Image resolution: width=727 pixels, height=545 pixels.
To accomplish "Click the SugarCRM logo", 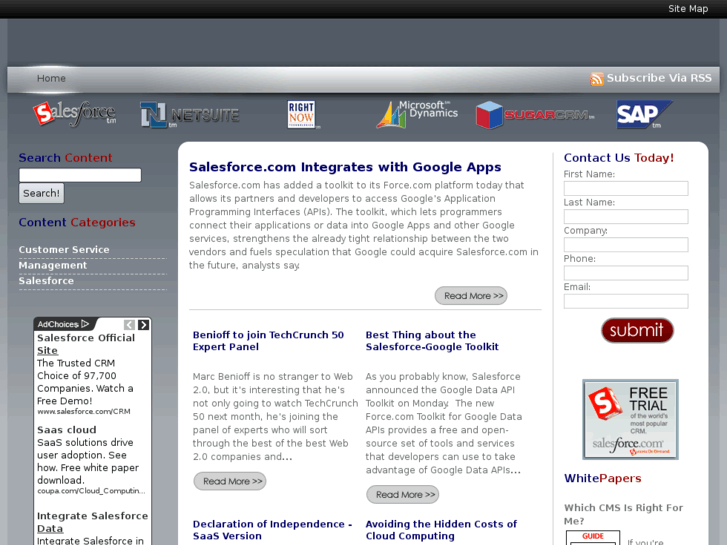I will [x=535, y=115].
